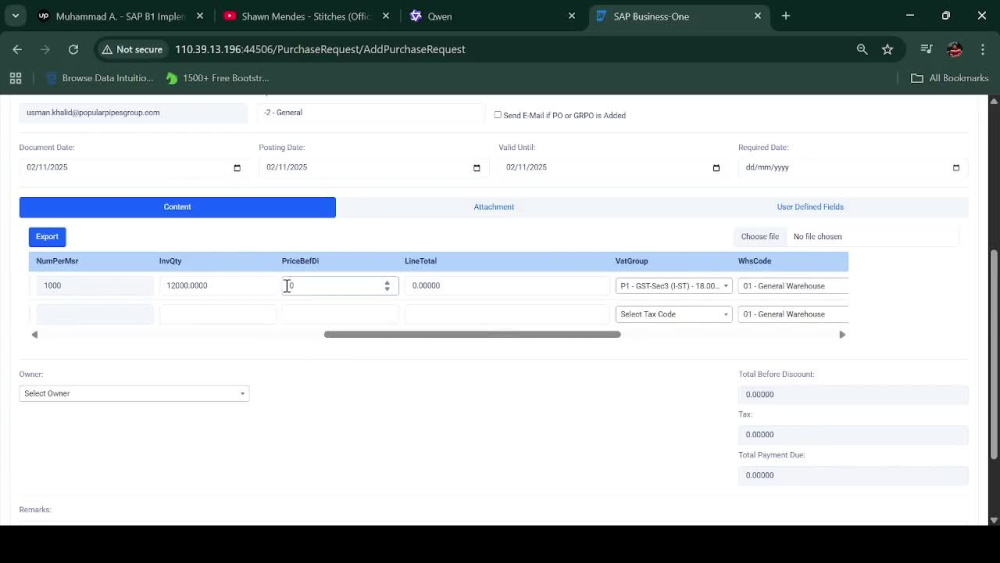1000x563 pixels.
Task: Close the SAP Business-One tab
Action: coord(758,16)
